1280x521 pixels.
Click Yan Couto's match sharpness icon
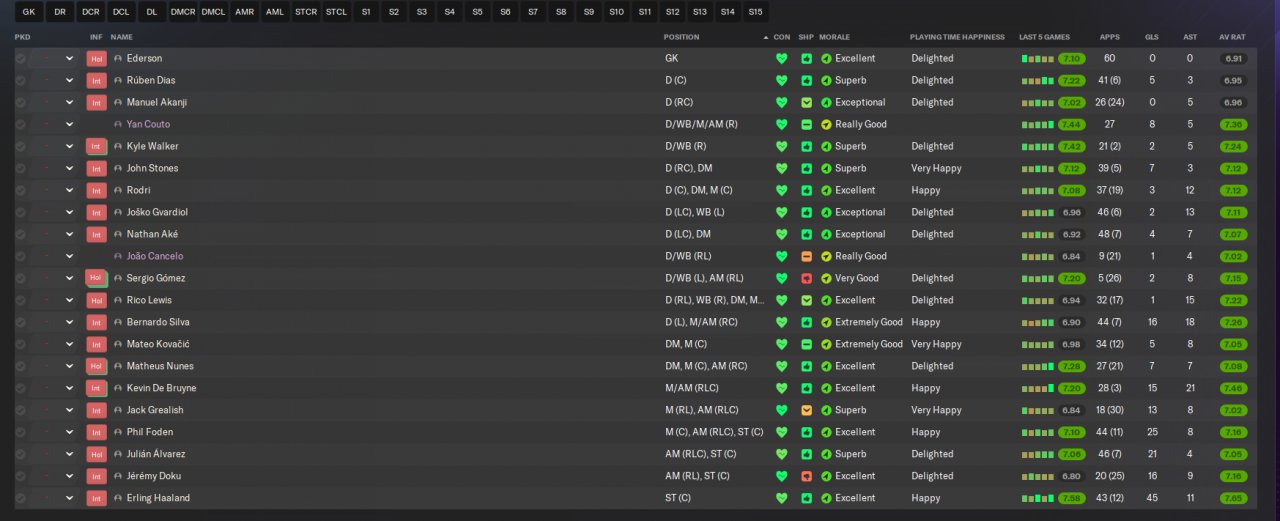pos(806,124)
